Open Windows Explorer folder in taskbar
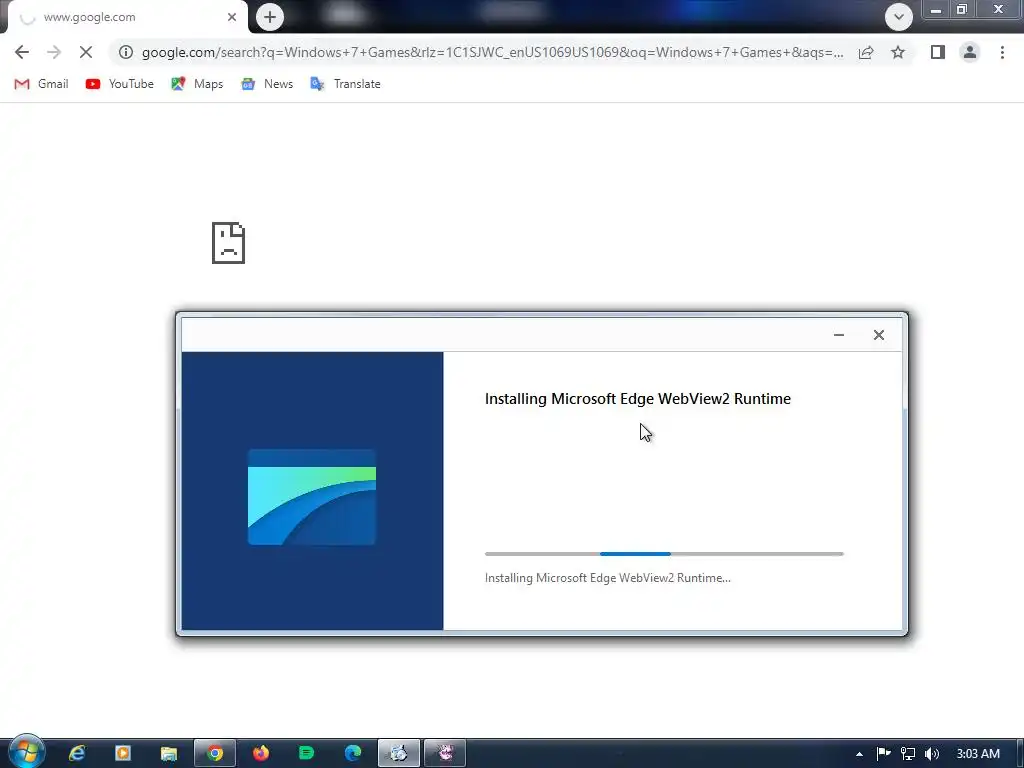 pyautogui.click(x=169, y=754)
